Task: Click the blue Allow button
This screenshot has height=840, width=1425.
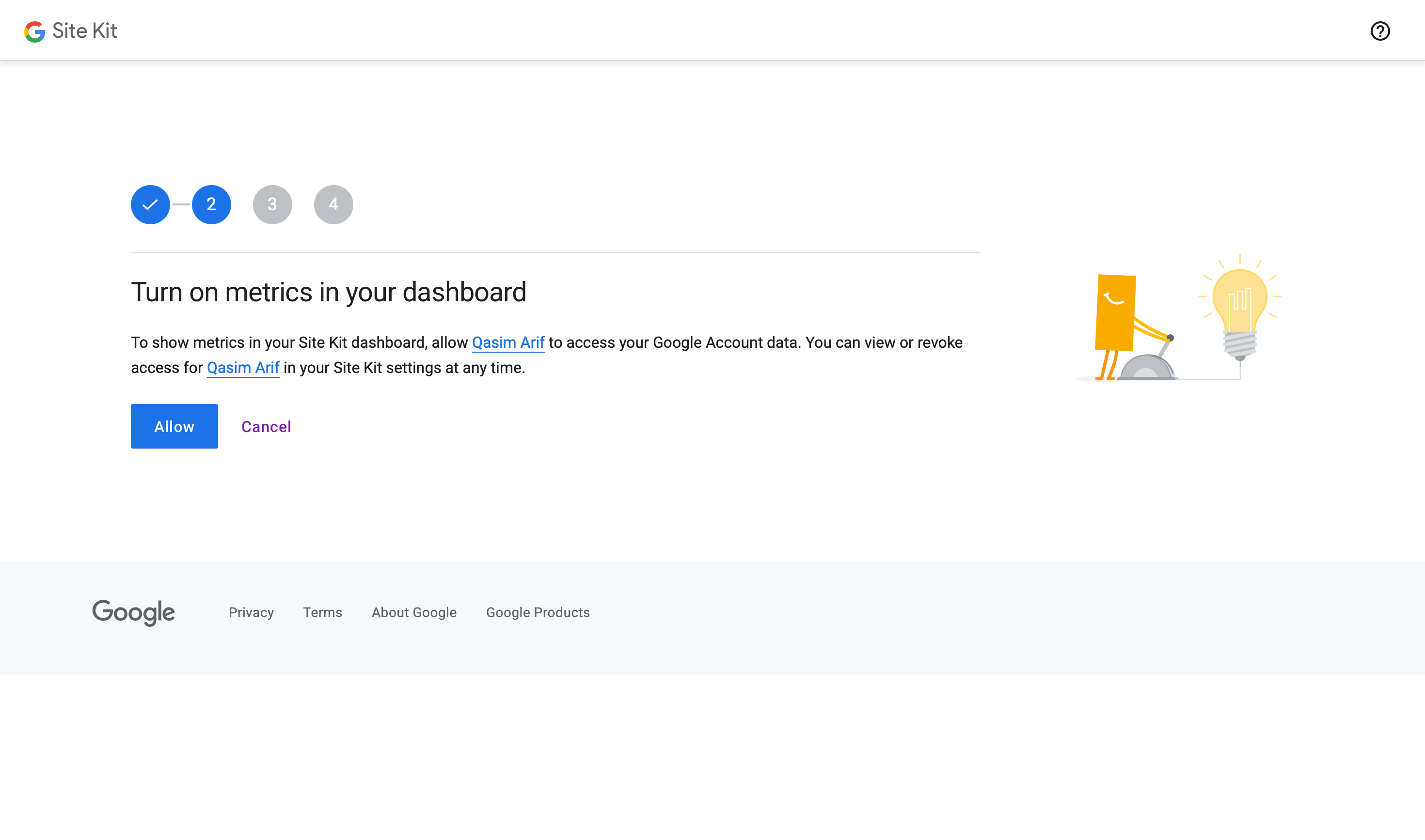Action: [174, 426]
